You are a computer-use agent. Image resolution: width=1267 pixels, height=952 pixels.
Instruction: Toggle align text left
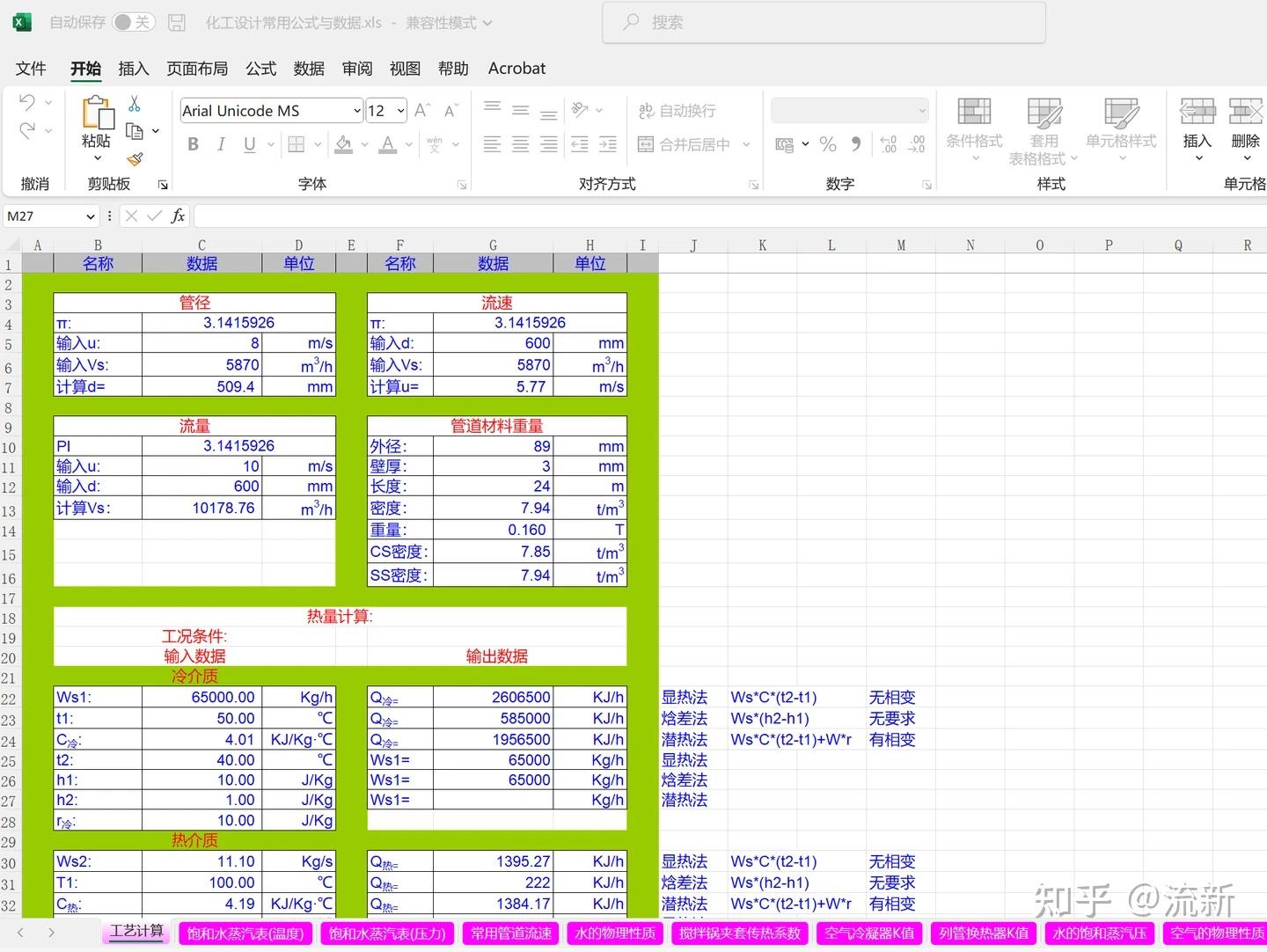(x=493, y=144)
